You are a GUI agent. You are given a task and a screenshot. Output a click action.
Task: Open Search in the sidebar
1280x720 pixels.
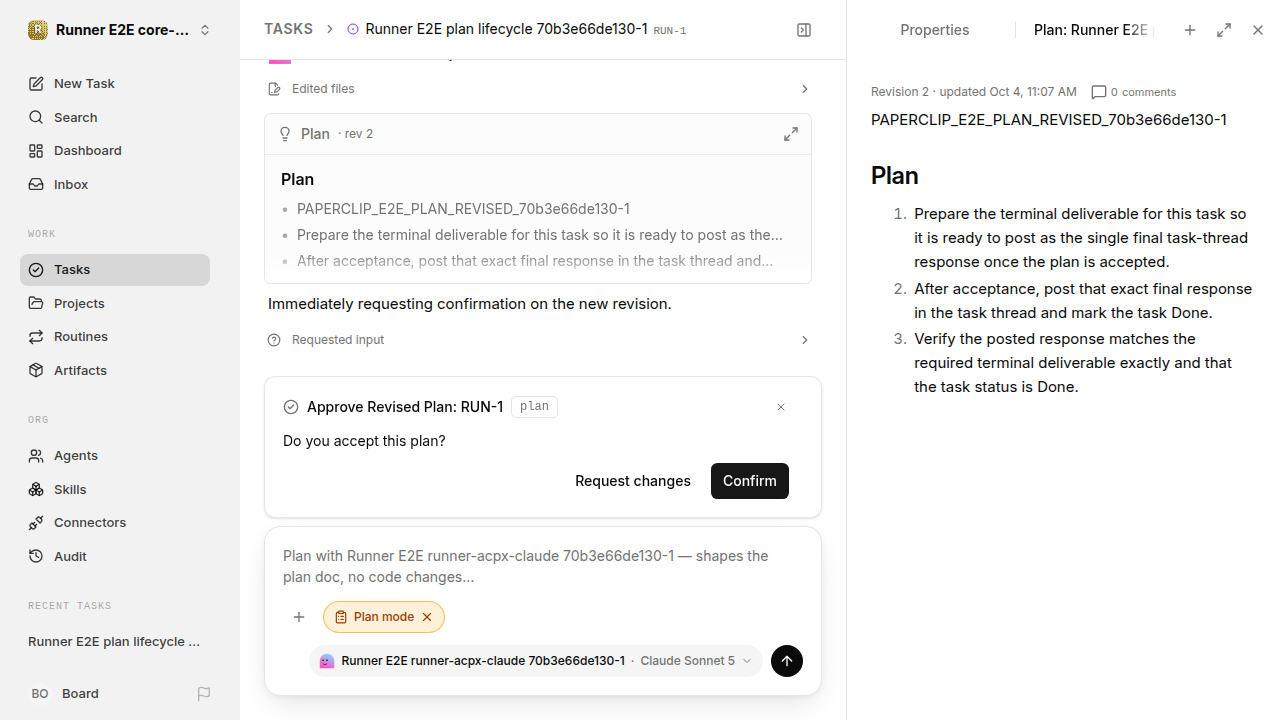coord(115,117)
